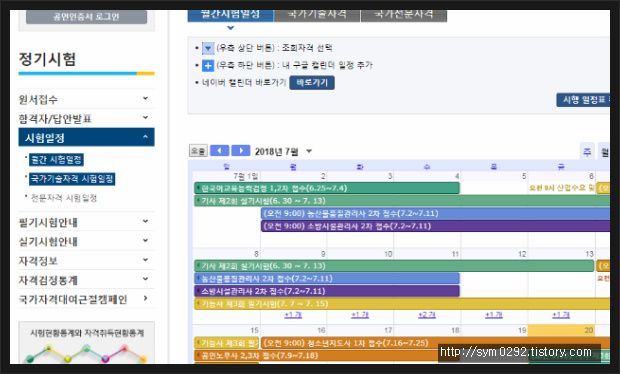Screen dimensions: 620x374
Task: Click the date number 18 in the calendar
Action: [x=456, y=330]
